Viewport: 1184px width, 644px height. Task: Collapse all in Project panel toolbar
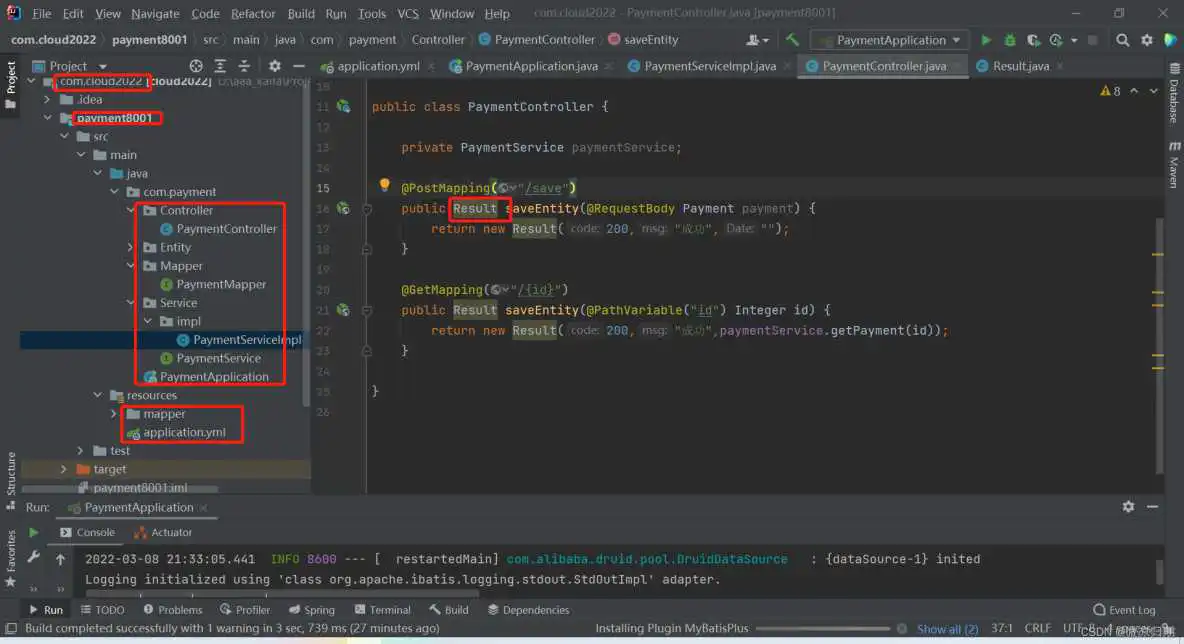point(244,66)
